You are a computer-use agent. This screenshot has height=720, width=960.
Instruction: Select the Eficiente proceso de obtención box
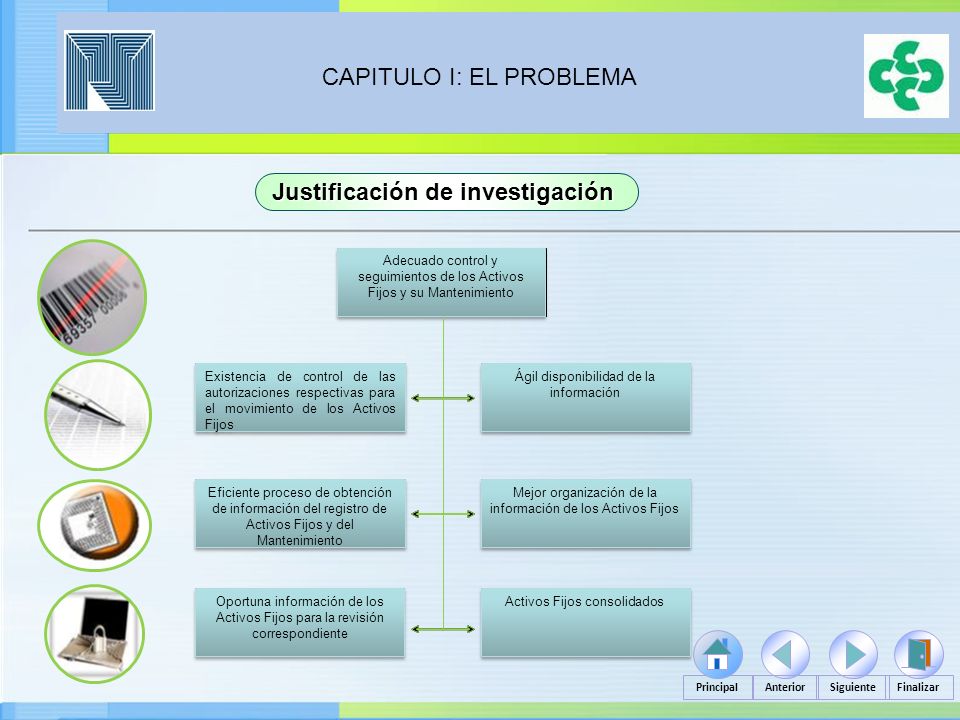[300, 513]
